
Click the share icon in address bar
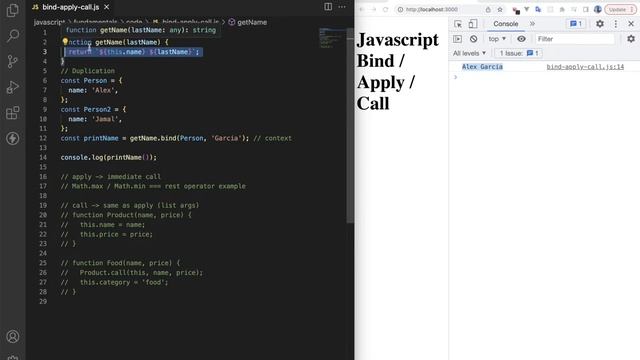(488, 9)
